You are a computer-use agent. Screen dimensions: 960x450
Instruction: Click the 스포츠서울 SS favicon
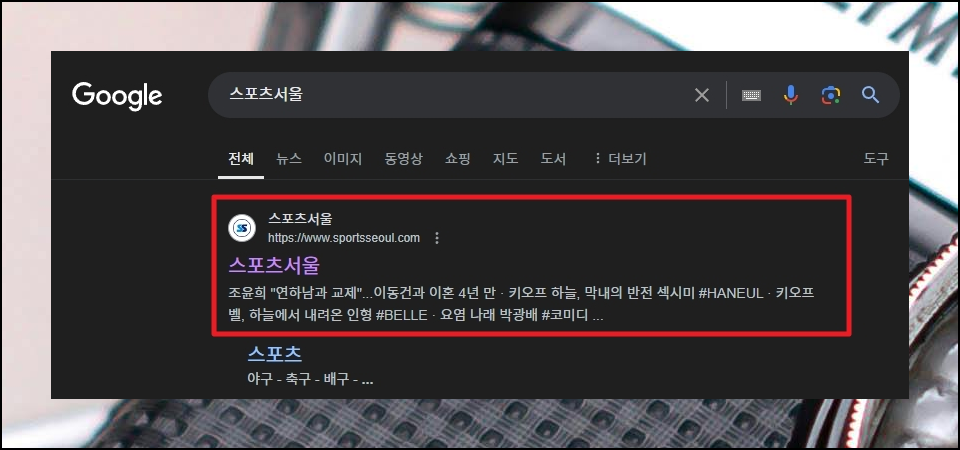pyautogui.click(x=242, y=228)
